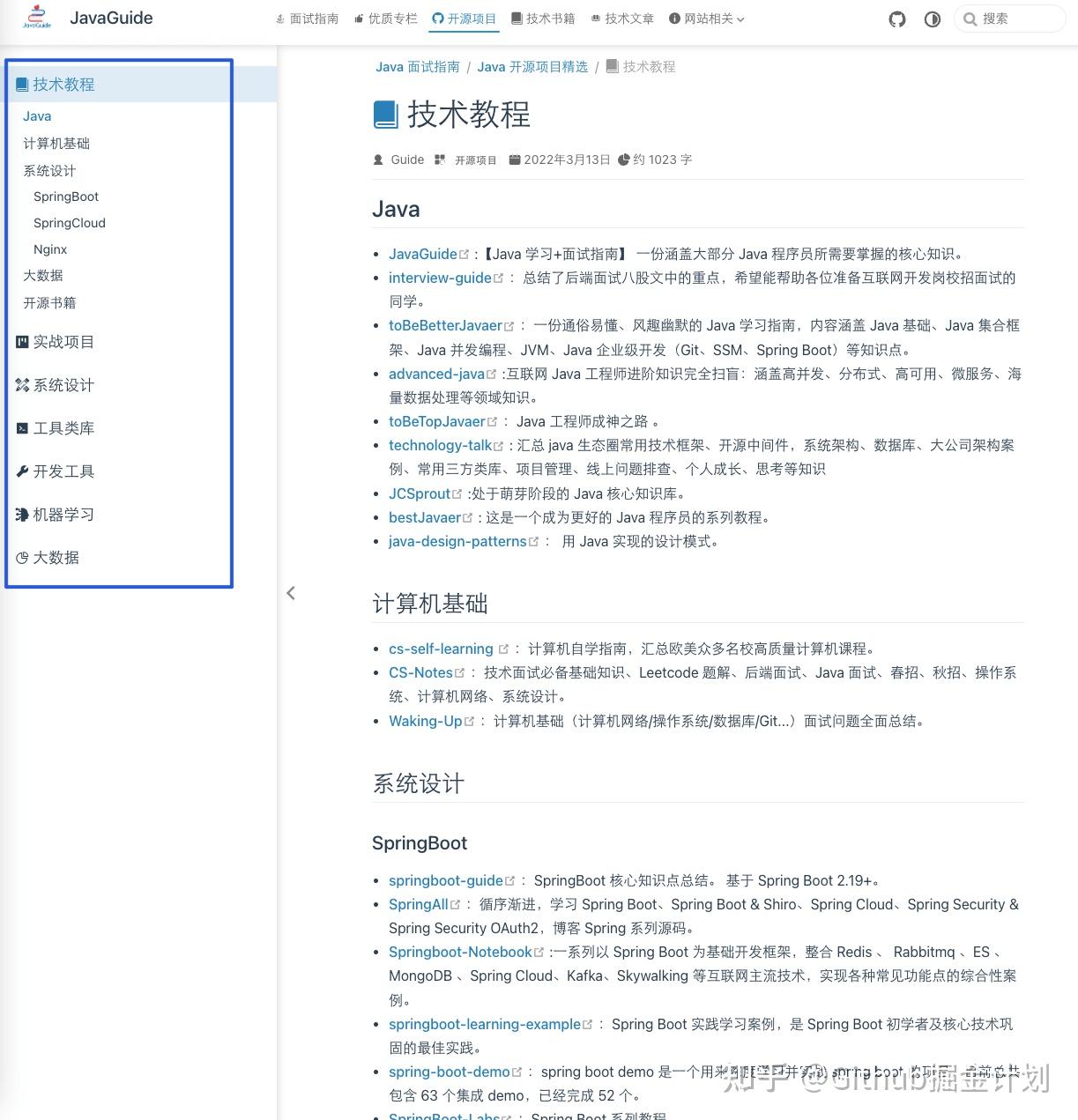Jump to SpringBoot in sidebar
Image resolution: width=1078 pixels, height=1120 pixels.
(66, 197)
